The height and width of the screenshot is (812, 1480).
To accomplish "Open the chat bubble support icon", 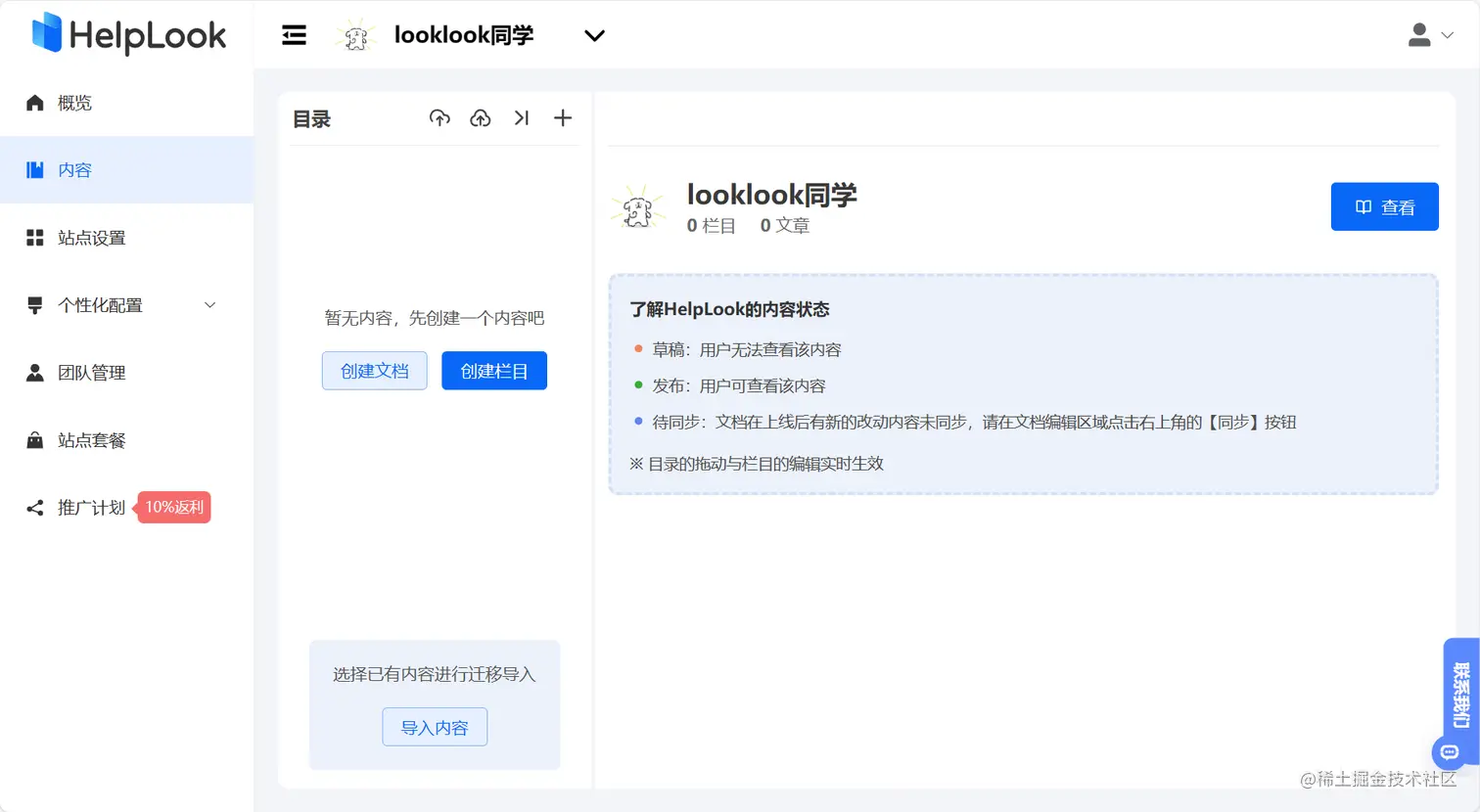I will [x=1450, y=752].
